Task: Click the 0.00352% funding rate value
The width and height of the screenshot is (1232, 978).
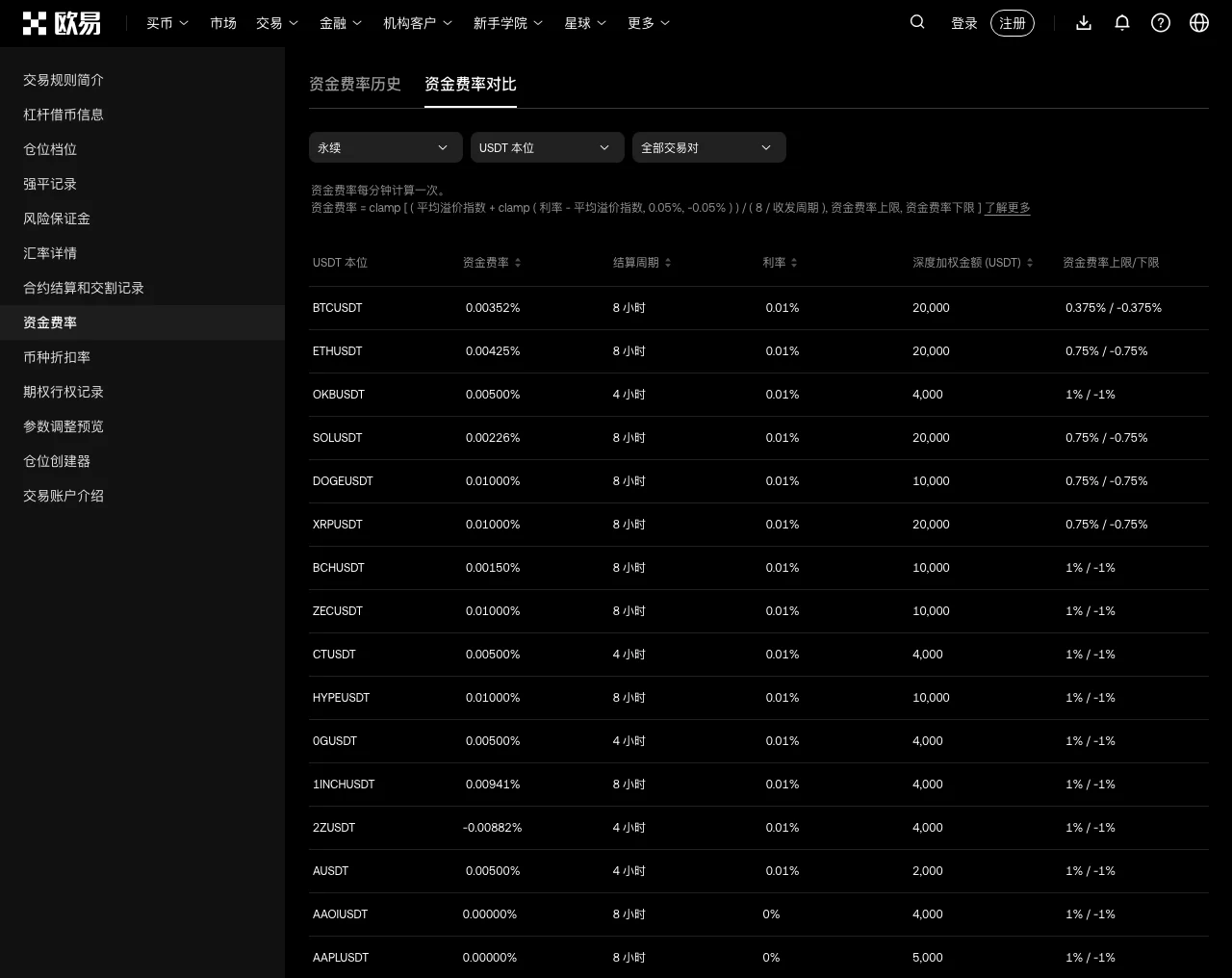Action: point(493,308)
